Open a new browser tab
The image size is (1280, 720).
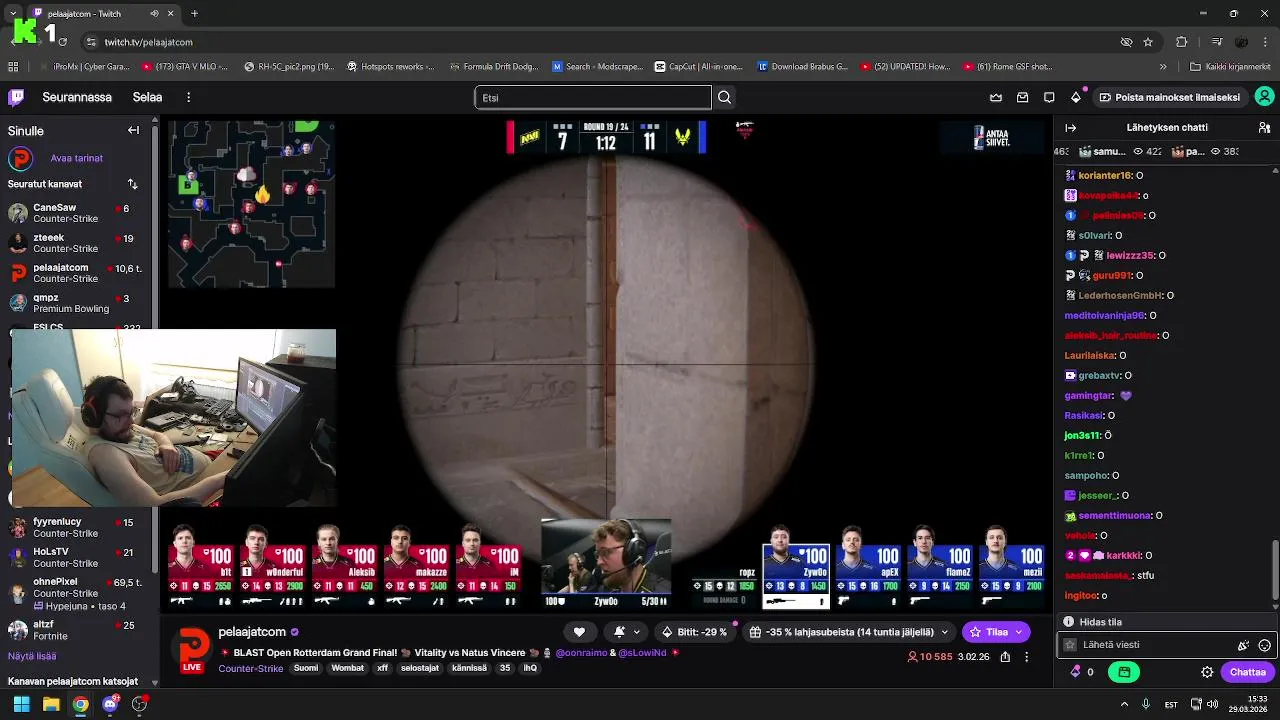(x=194, y=14)
